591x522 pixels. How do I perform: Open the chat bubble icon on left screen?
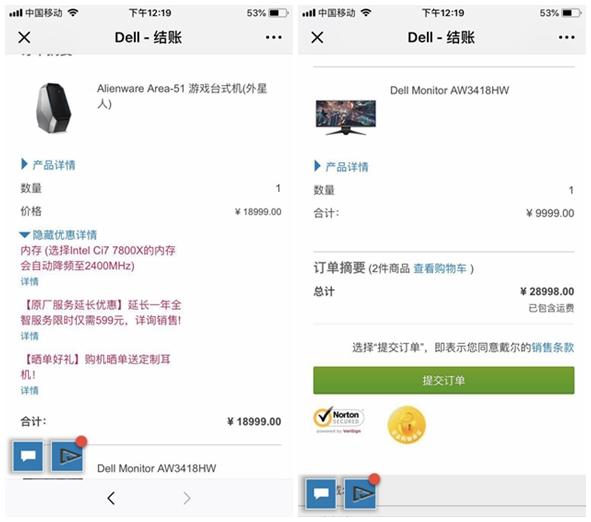(28, 456)
